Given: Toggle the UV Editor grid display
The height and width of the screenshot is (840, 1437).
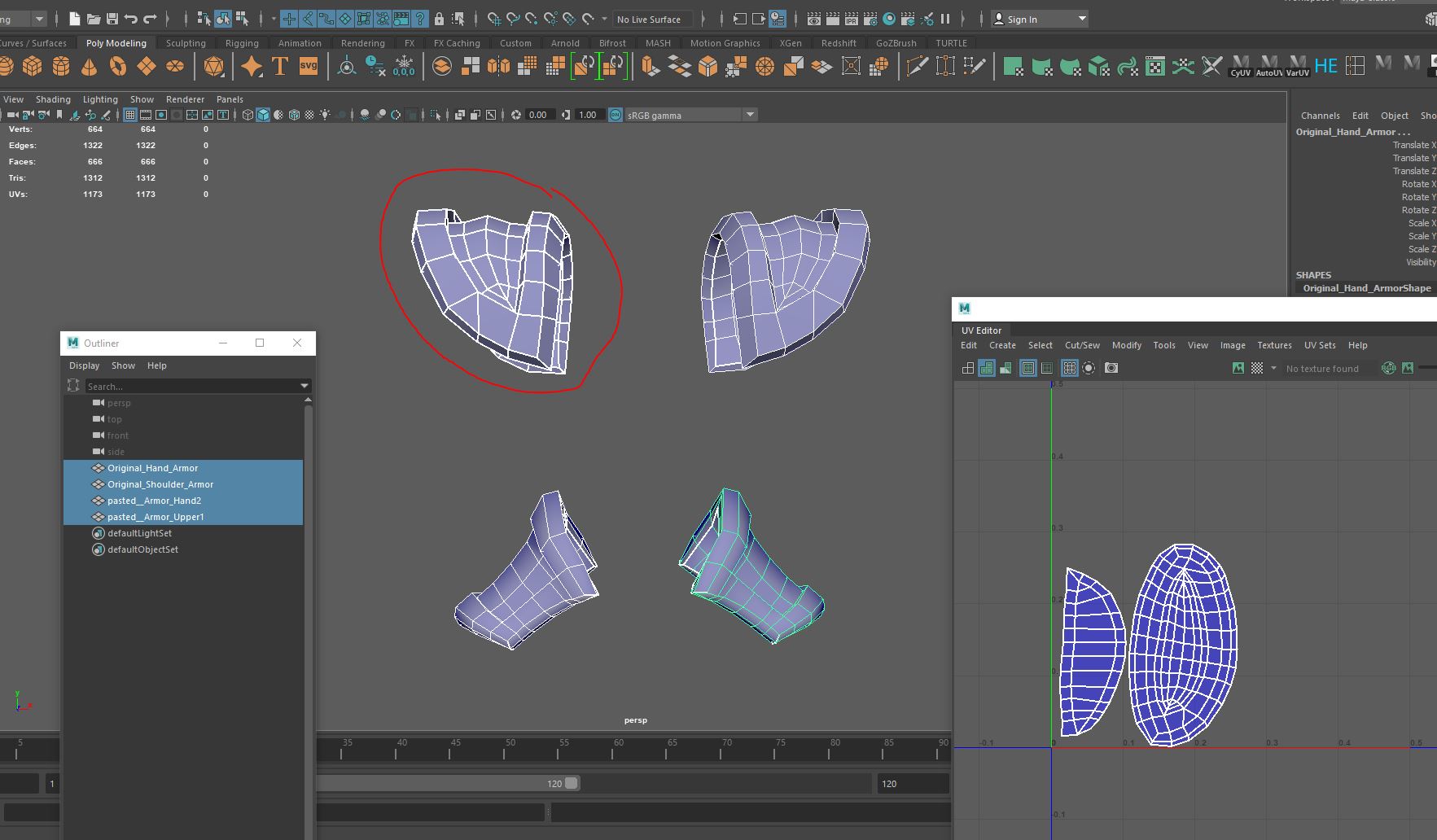Looking at the screenshot, I should [1069, 369].
